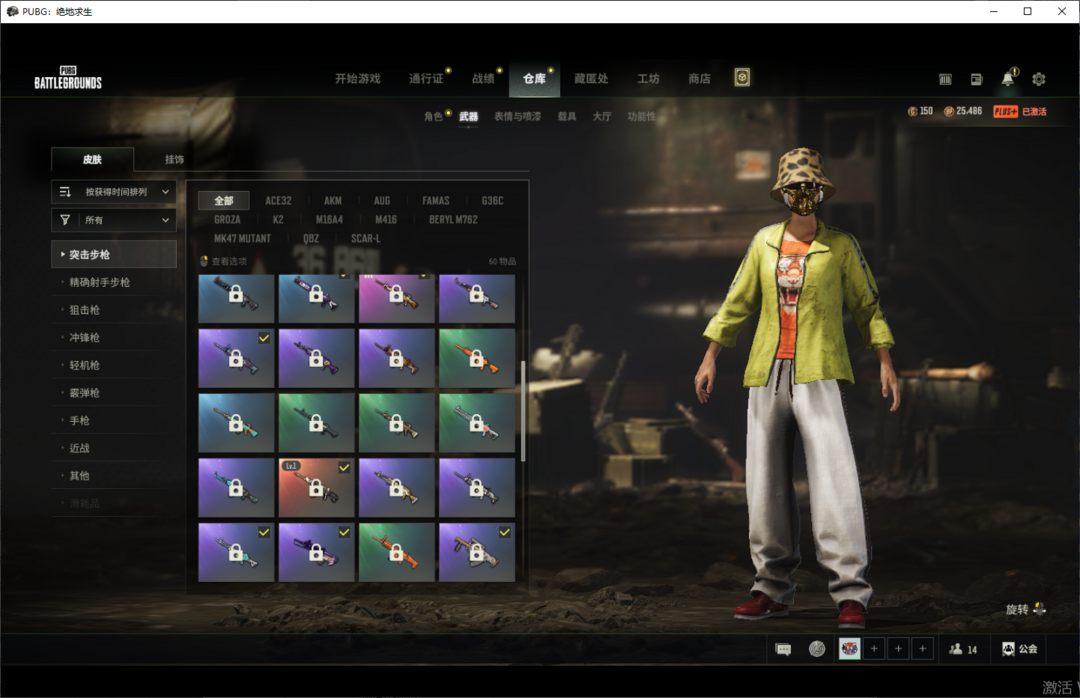Image resolution: width=1080 pixels, height=698 pixels.
Task: Toggle the checkmark on the Lv1 red skin
Action: pos(344,467)
